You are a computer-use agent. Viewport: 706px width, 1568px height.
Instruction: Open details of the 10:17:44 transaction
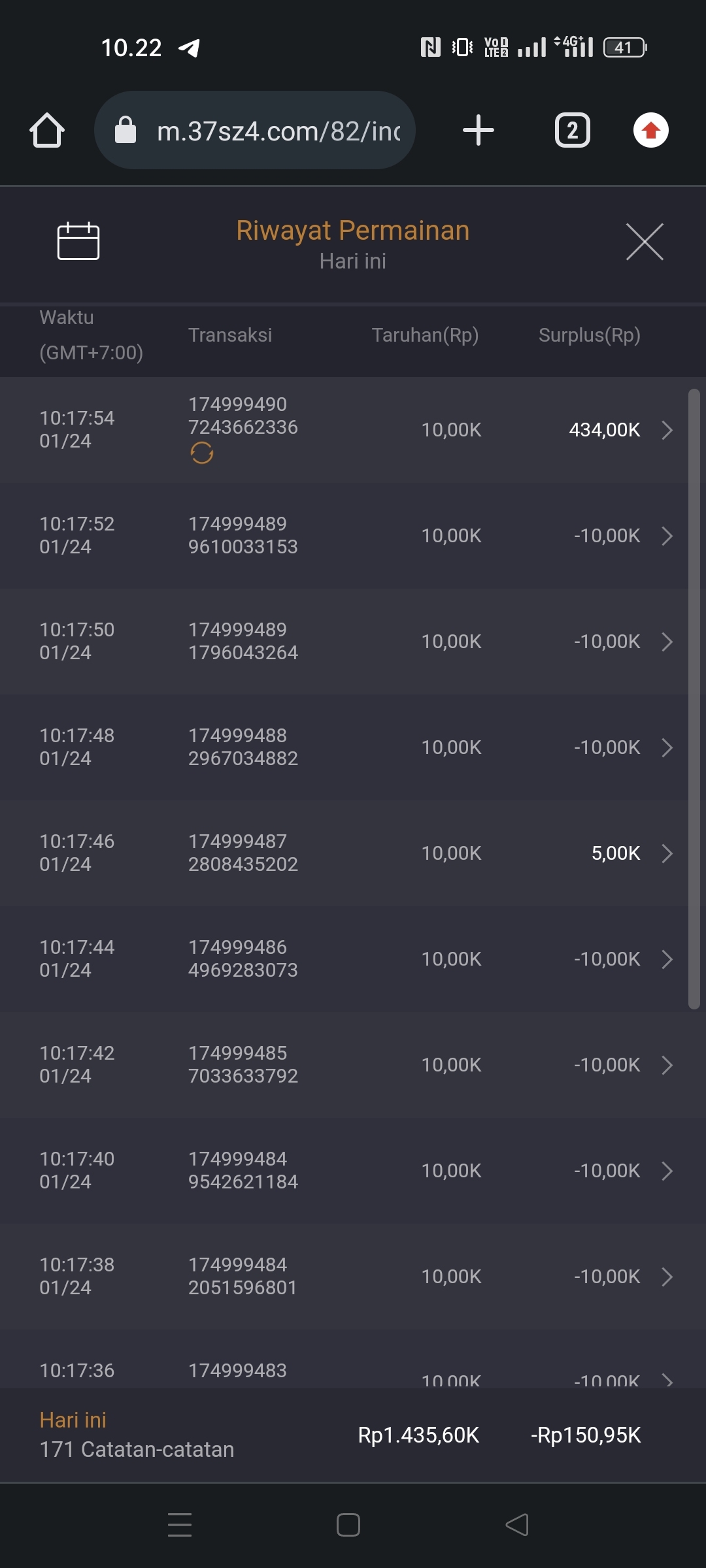pos(667,959)
